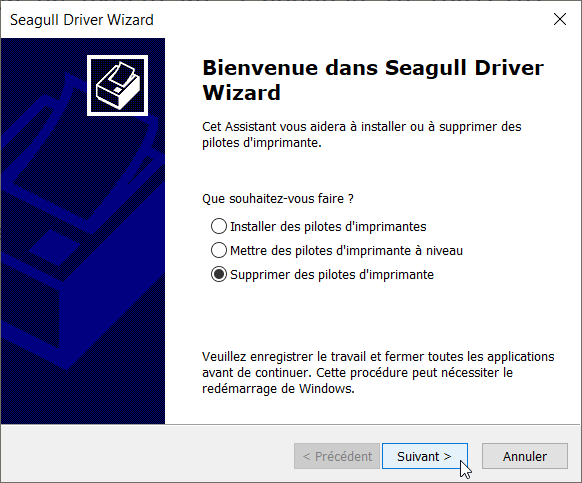Click the Suivant button to continue
Viewport: 582px width, 483px height.
[x=425, y=456]
